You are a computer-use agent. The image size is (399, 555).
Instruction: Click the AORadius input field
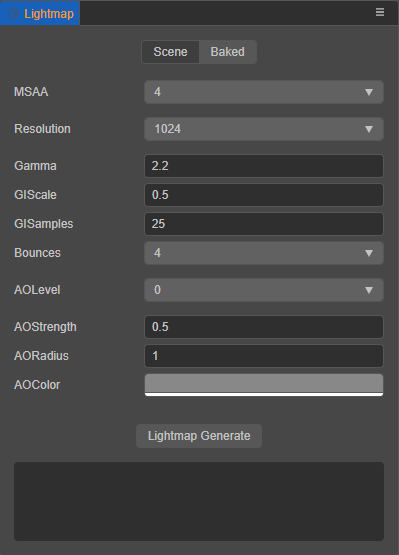[264, 356]
